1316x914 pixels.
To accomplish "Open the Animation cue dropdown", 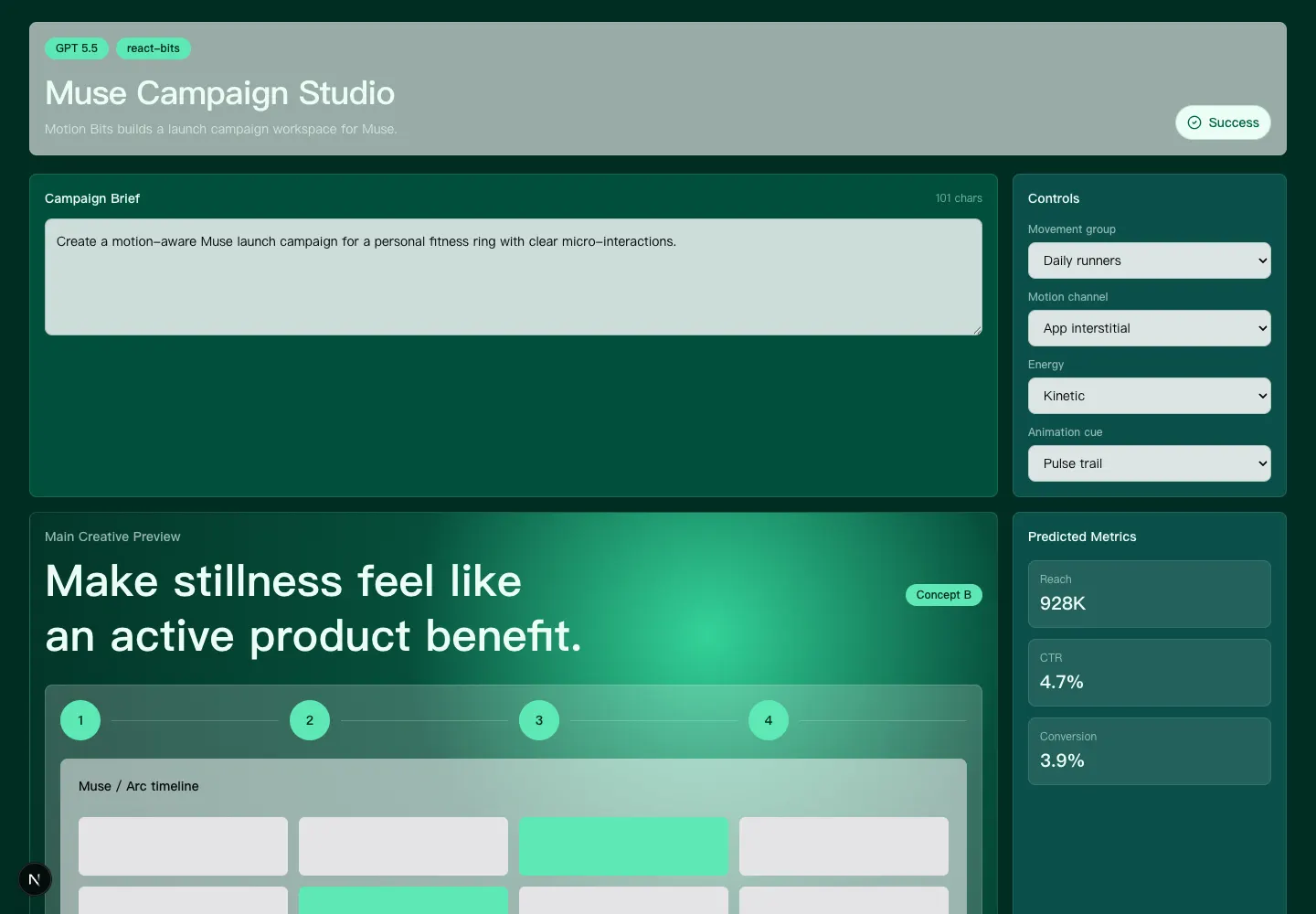I will coord(1149,463).
